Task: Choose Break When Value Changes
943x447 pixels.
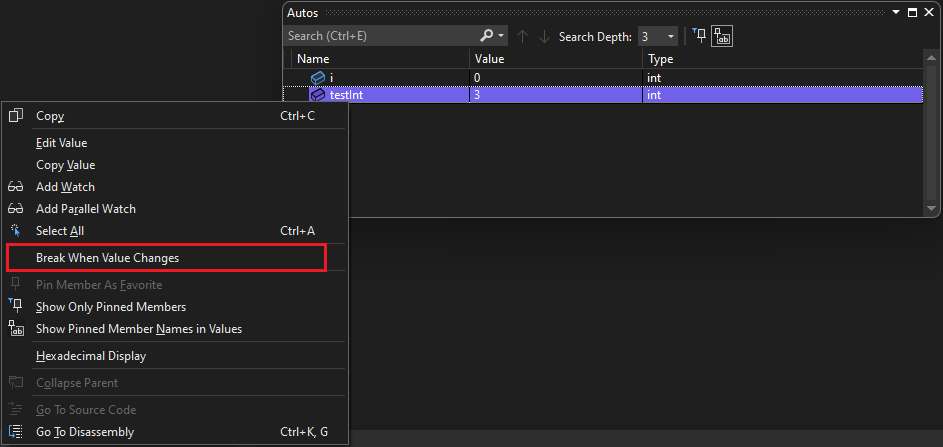Action: tap(108, 258)
